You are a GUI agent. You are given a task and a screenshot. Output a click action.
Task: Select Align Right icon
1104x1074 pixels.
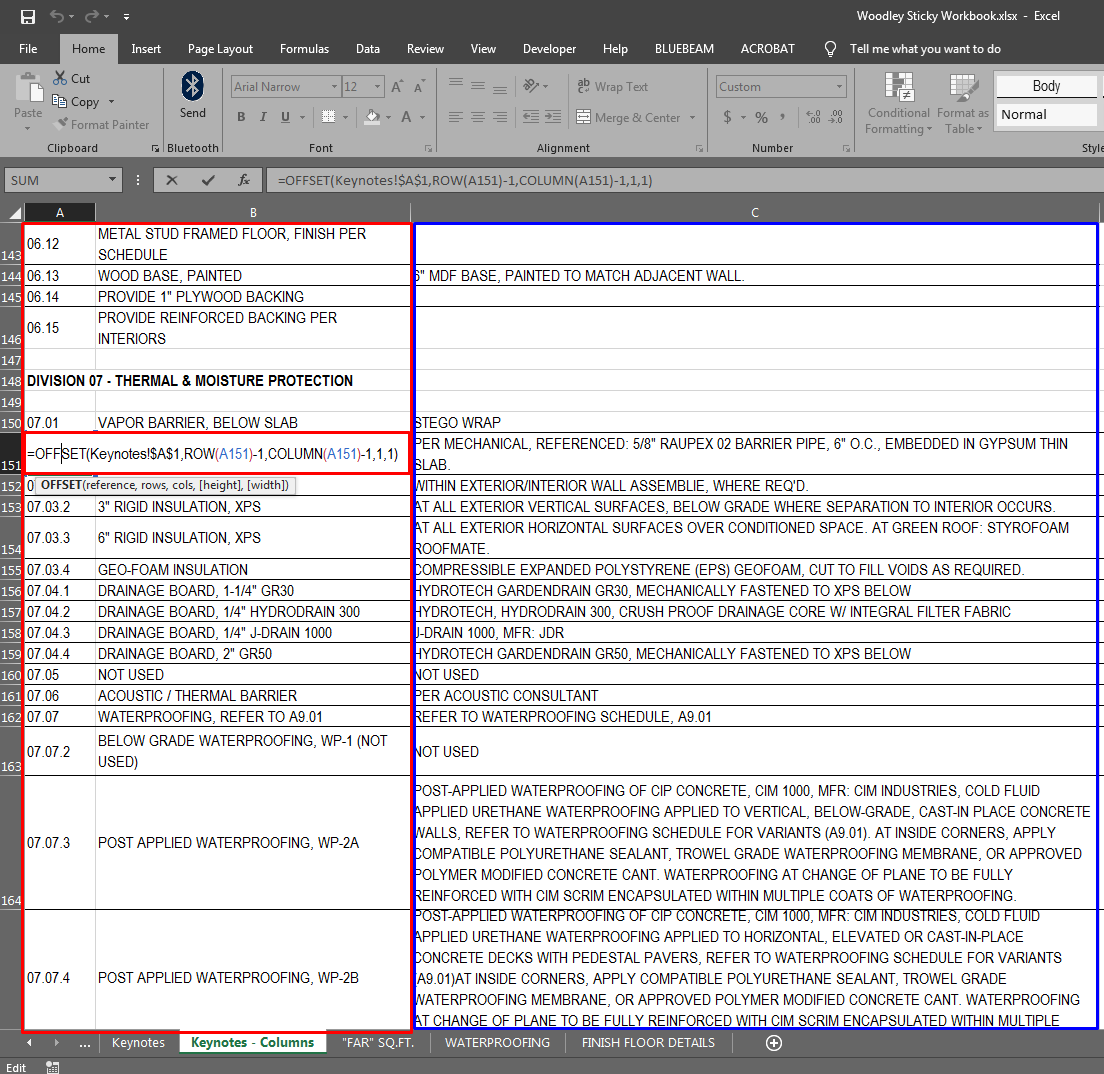(x=500, y=117)
